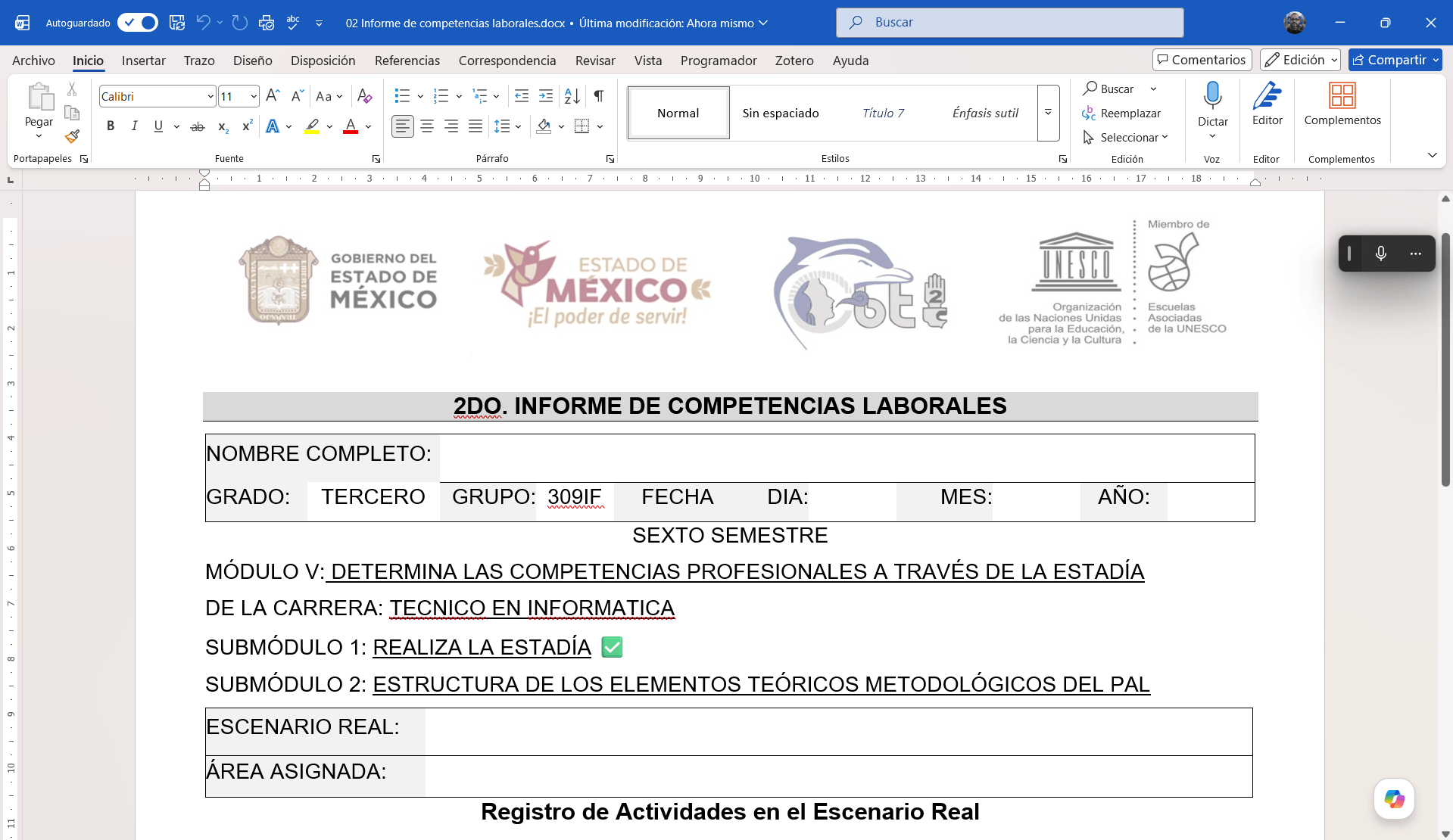Open the Seleccionar dropdown
The image size is (1453, 840).
click(x=1126, y=137)
